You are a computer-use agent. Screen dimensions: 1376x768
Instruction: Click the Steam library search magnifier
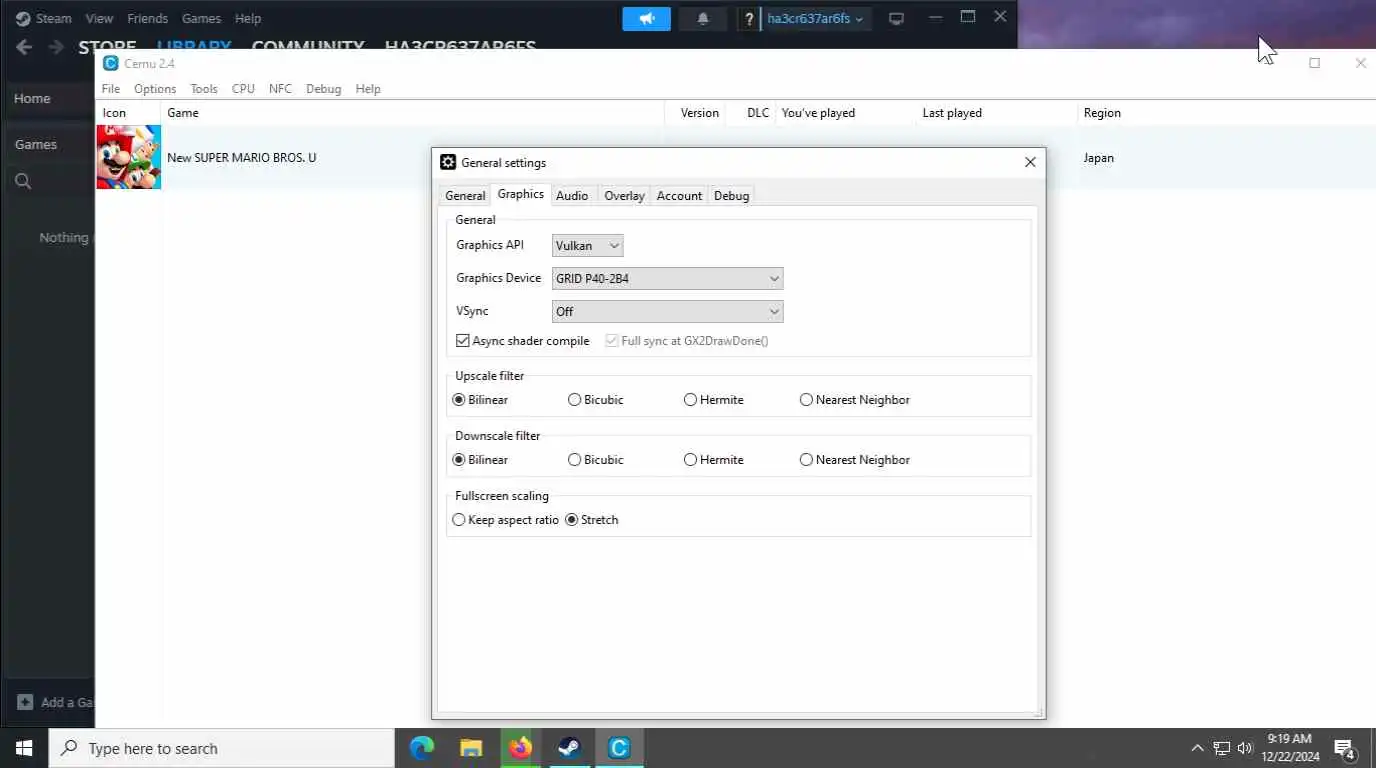(23, 181)
